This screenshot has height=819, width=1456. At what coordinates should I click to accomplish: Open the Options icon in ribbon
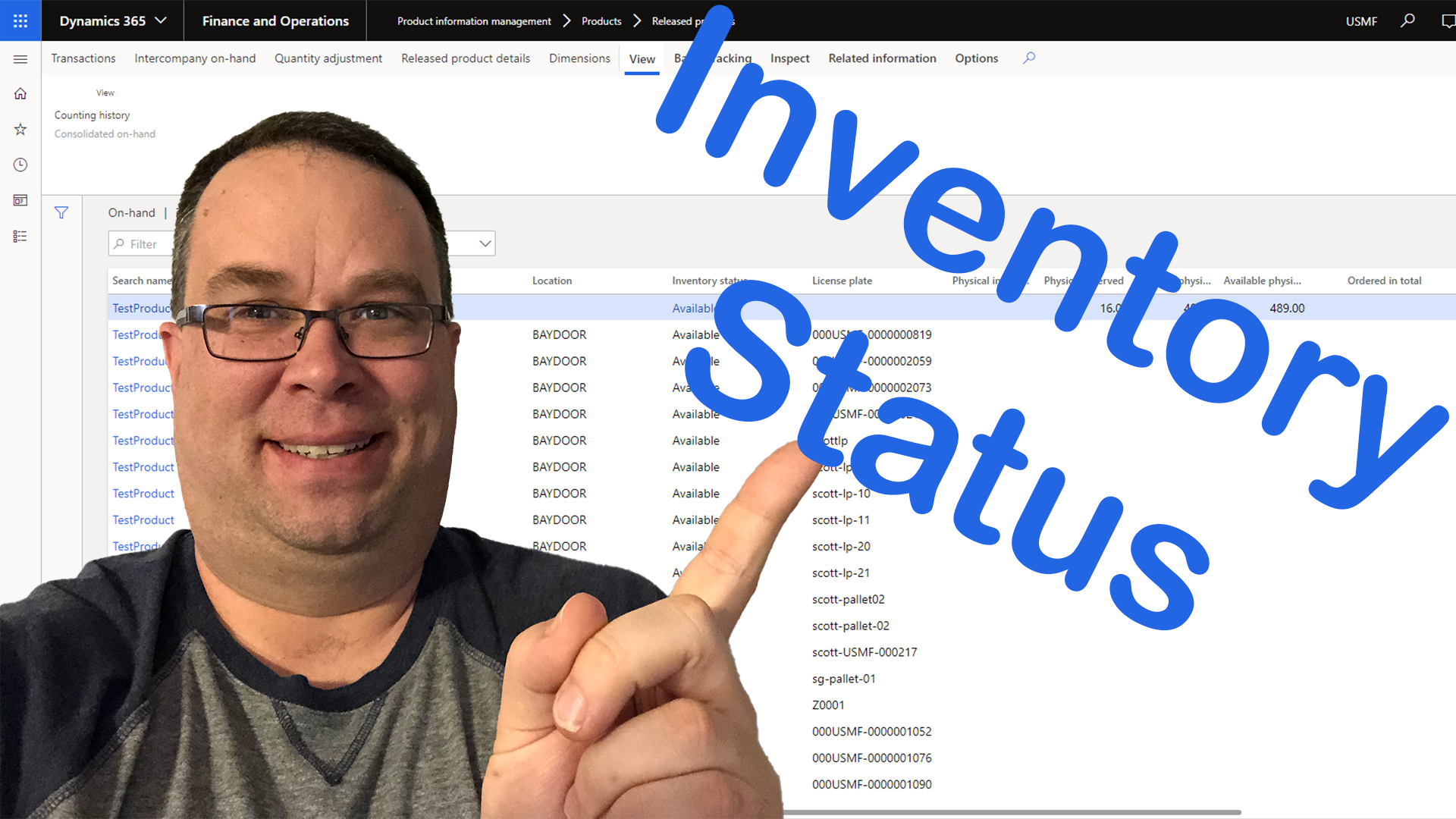click(976, 58)
